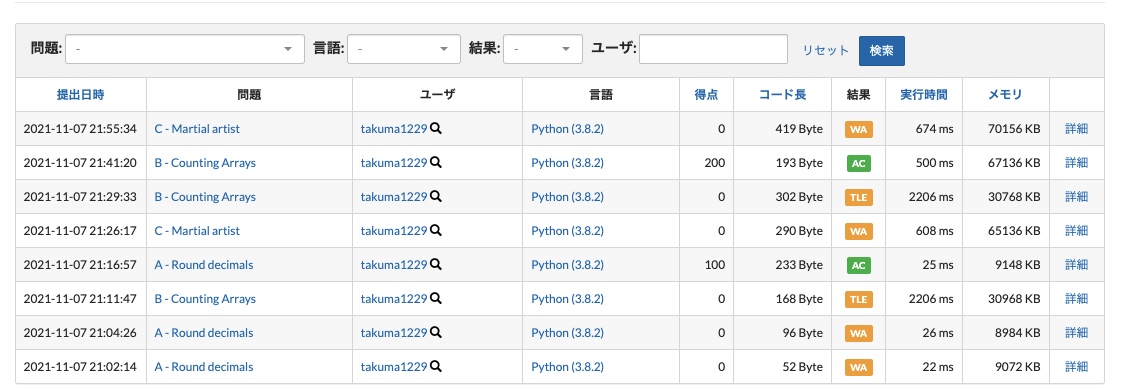Click Python (3.8.2) in 21:29:33 row

tap(567, 196)
